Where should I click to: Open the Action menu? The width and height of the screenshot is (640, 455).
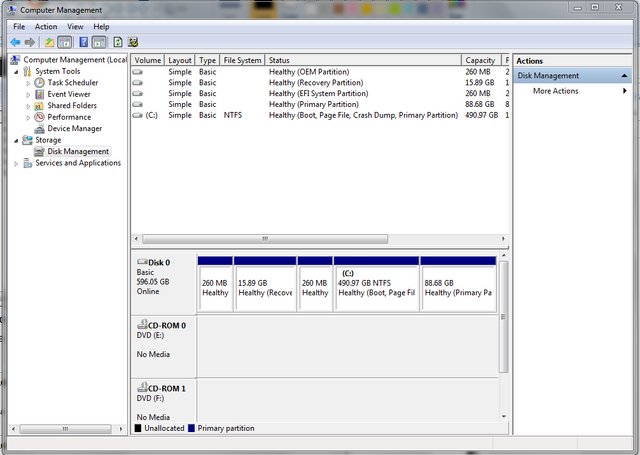point(46,27)
